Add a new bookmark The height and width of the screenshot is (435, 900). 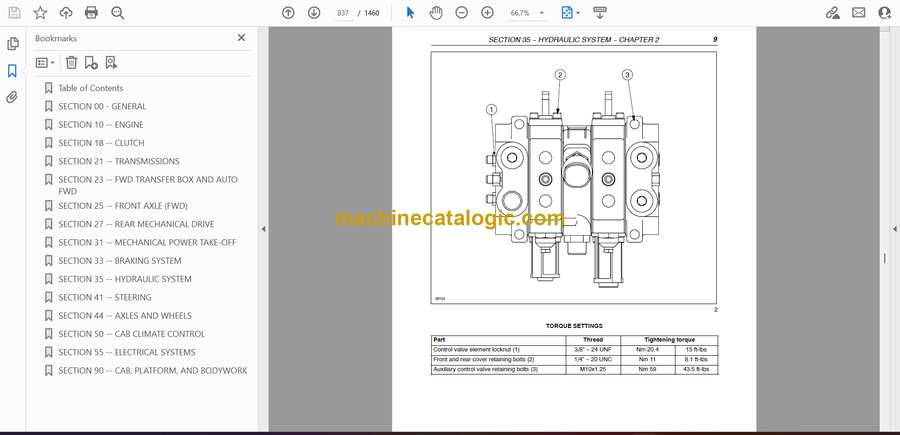tap(91, 62)
